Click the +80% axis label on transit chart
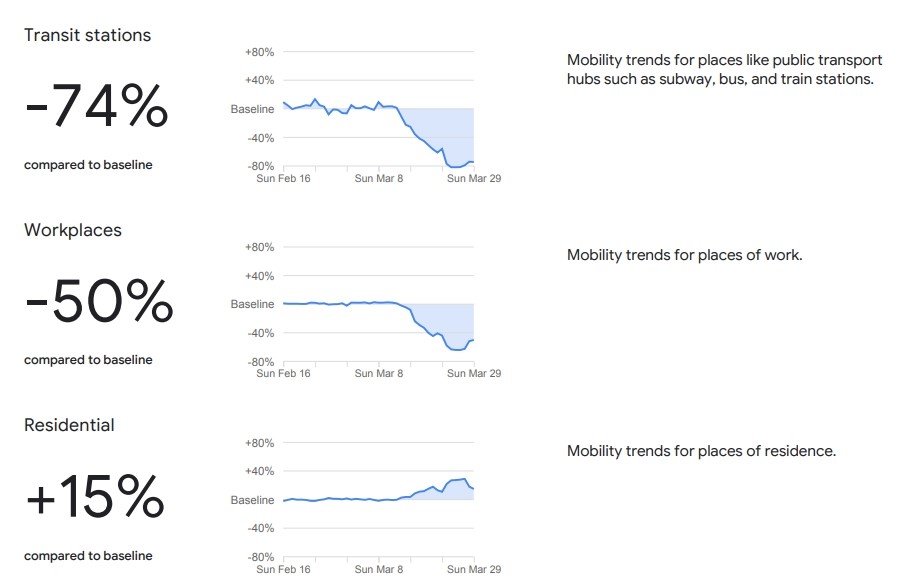 tap(260, 52)
